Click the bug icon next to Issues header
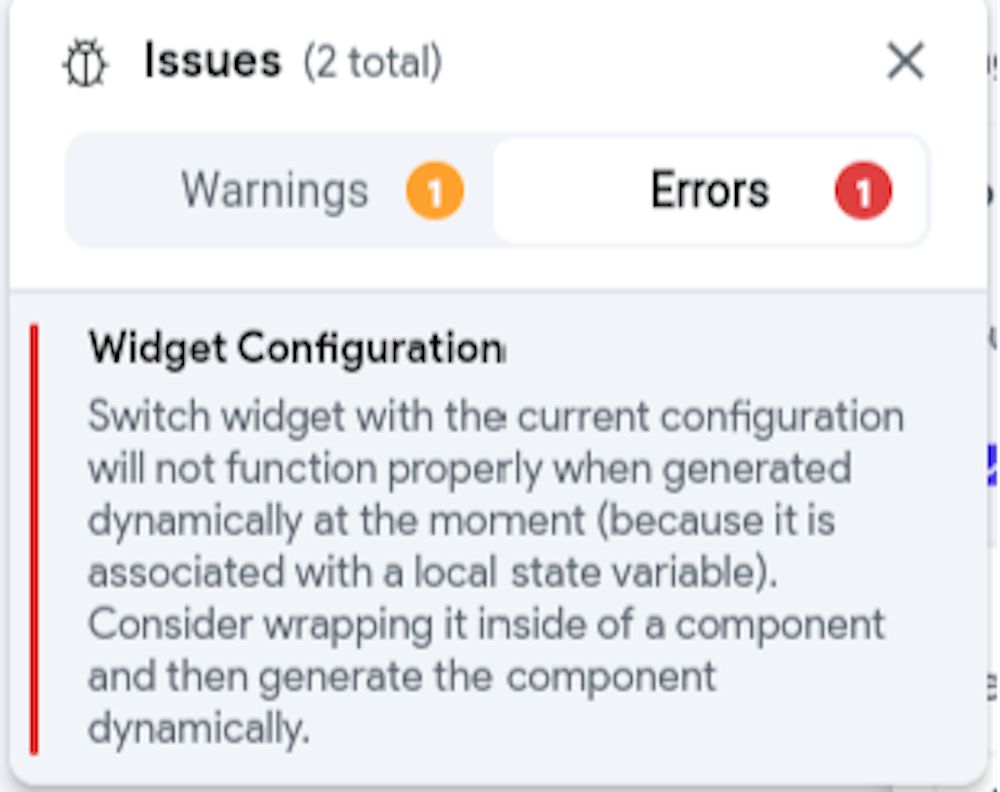 (85, 60)
